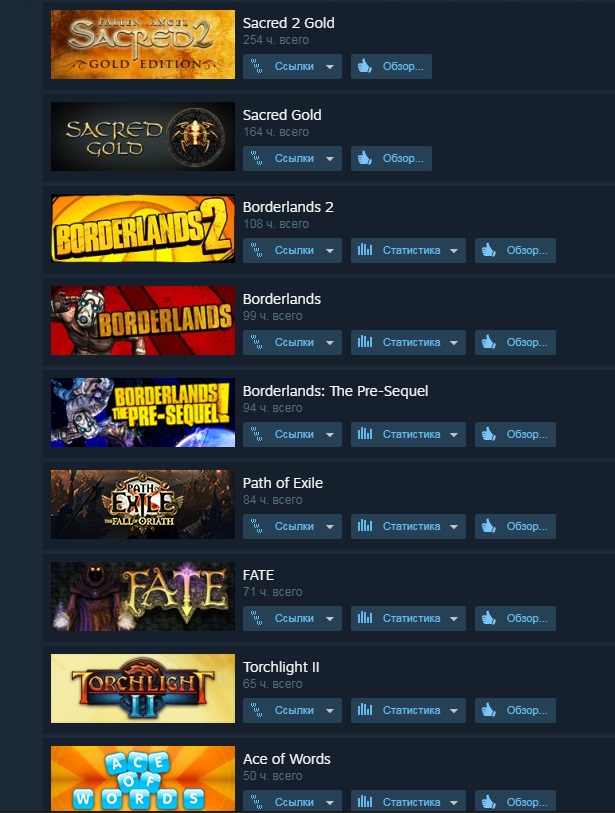
Task: Click the statistics bar-chart icon for Borderlands 2
Action: [365, 250]
